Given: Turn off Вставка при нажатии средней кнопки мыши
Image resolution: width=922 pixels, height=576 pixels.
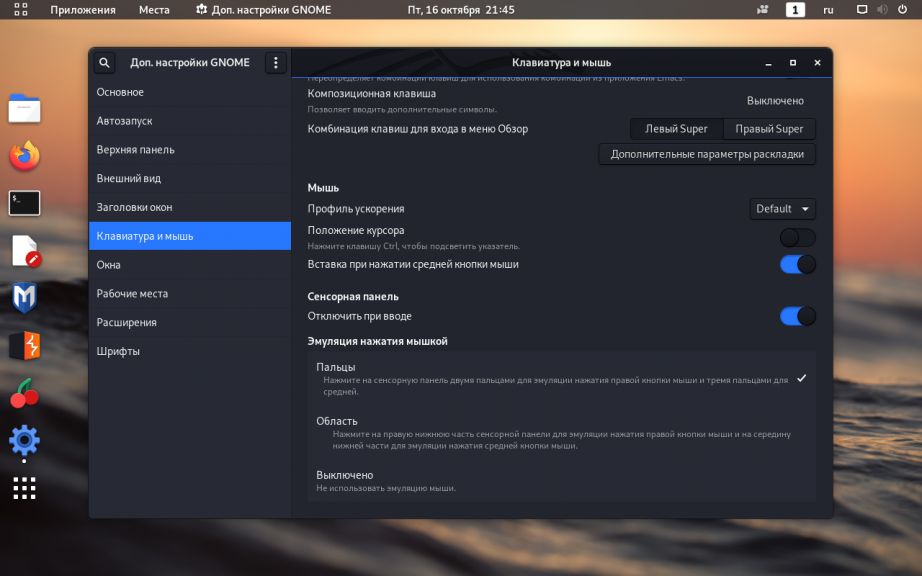Looking at the screenshot, I should [797, 264].
